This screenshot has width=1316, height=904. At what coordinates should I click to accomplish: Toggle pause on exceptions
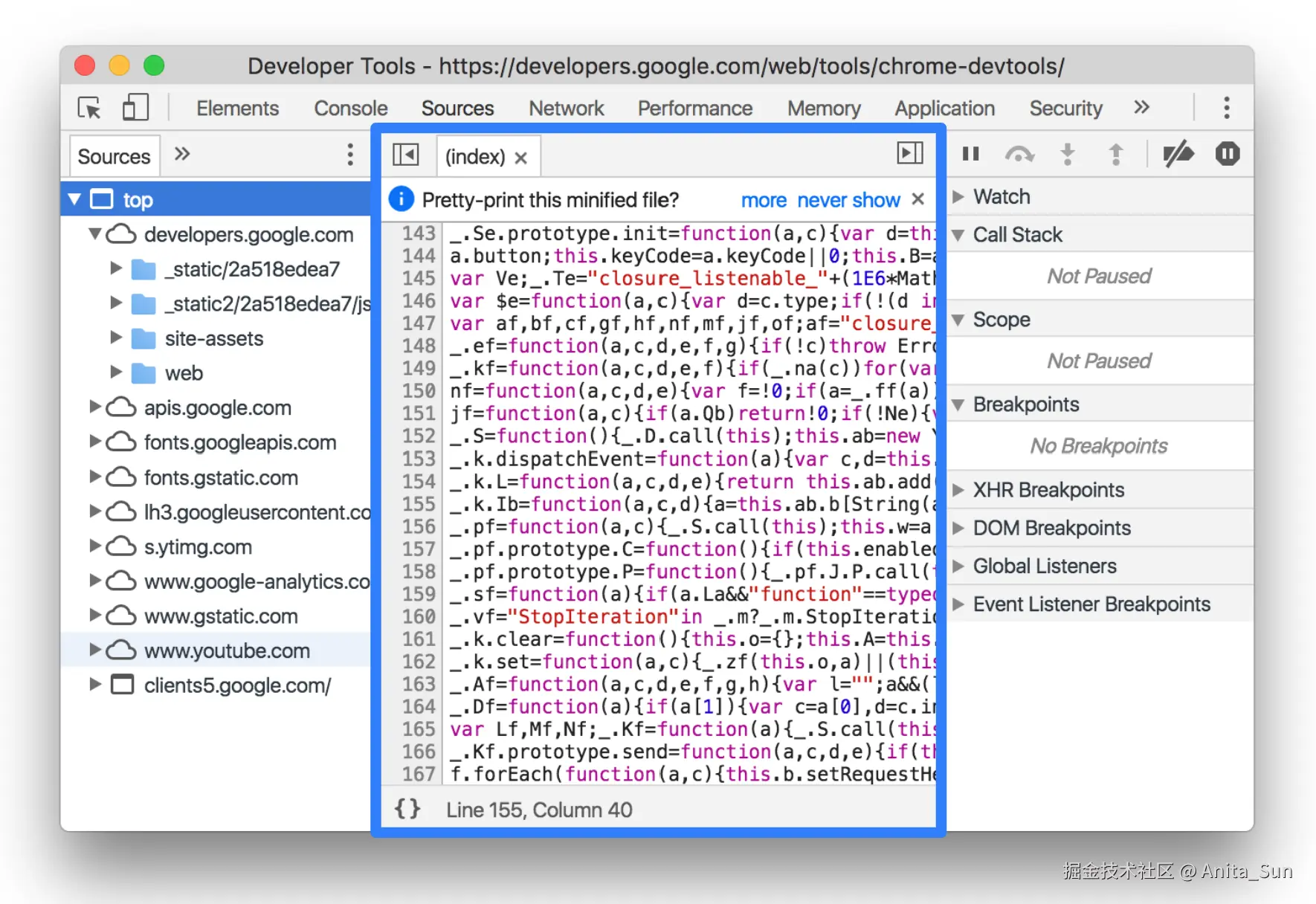pos(1228,154)
